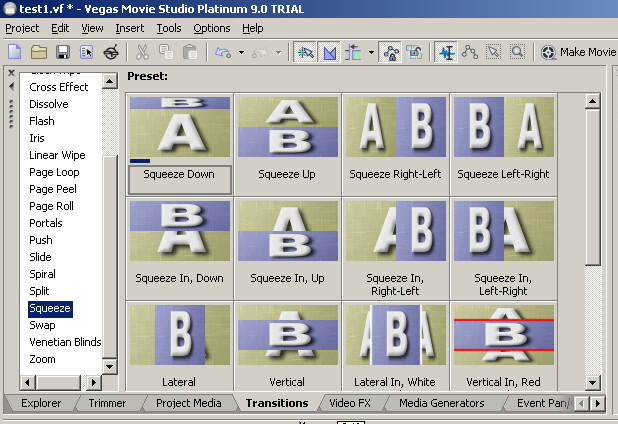The image size is (618, 424).
Task: Click the Make Movie button
Action: pyautogui.click(x=577, y=52)
